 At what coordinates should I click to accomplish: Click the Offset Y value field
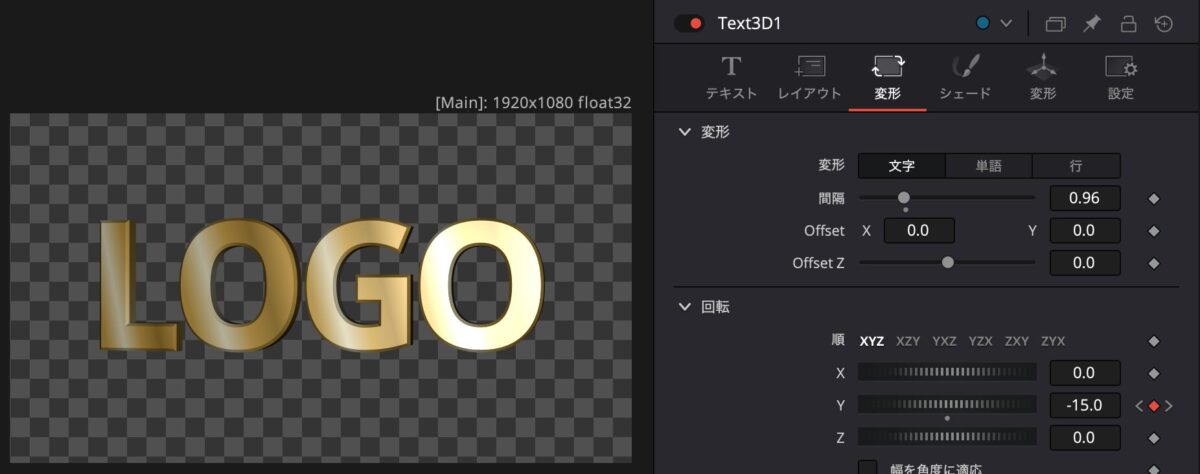point(1085,231)
